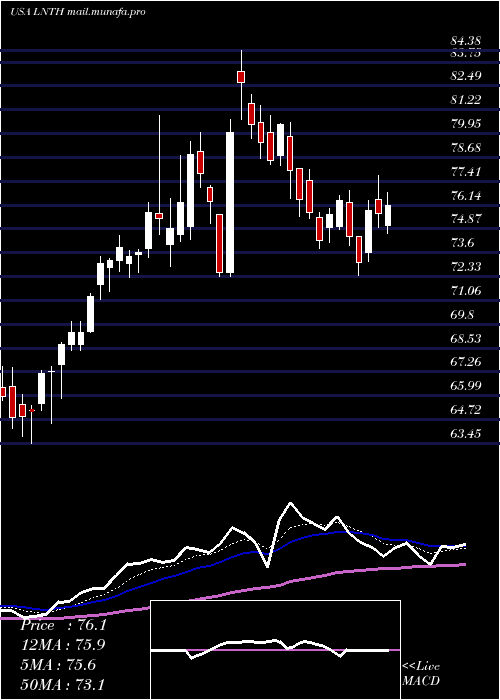Select the 81.22 price axis label
The image size is (500, 700).
[466, 100]
